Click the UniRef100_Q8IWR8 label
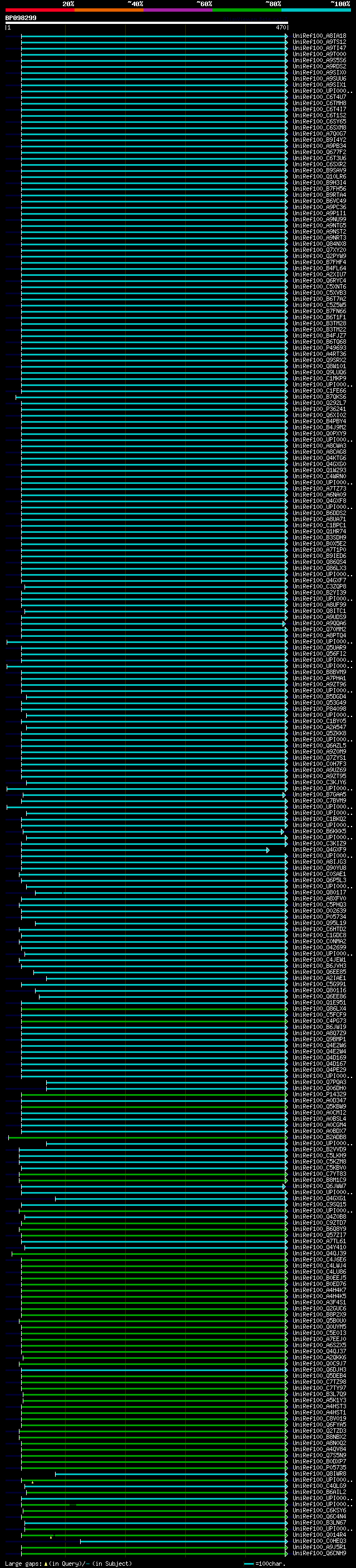356x1568 pixels. click(319, 1474)
